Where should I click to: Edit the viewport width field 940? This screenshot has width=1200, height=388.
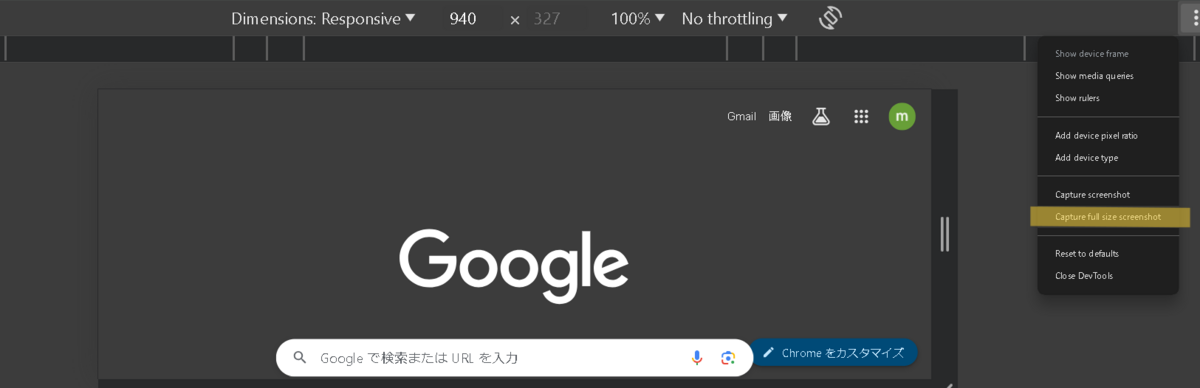463,18
